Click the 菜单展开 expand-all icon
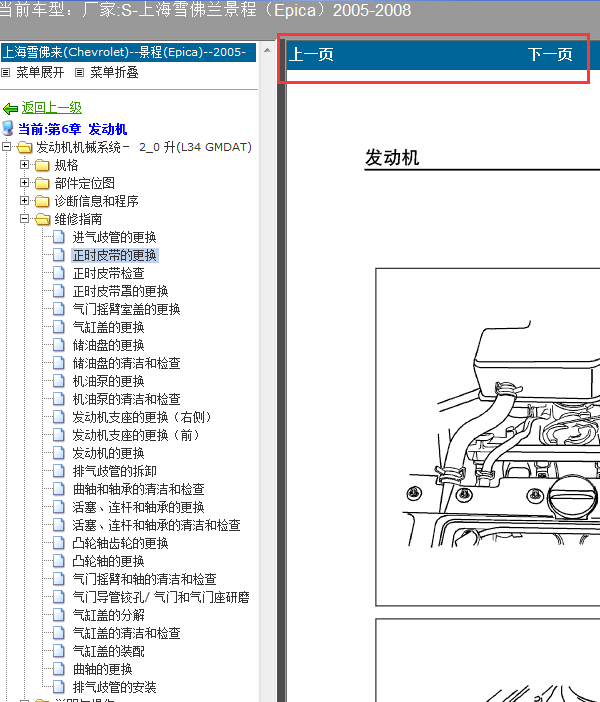Screen dimensions: 600x702 click(6, 73)
